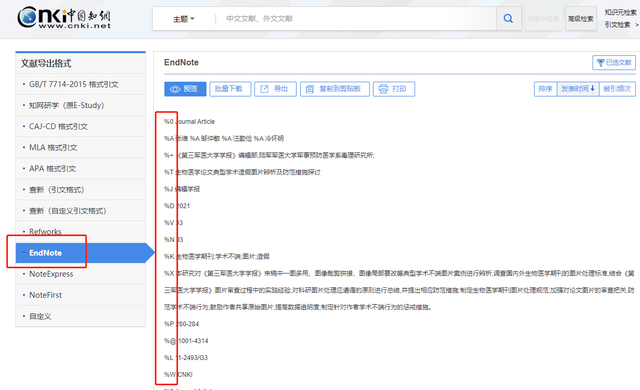Sort by 发表时间 publication date
Screen dimensions: 640x390
[578, 89]
